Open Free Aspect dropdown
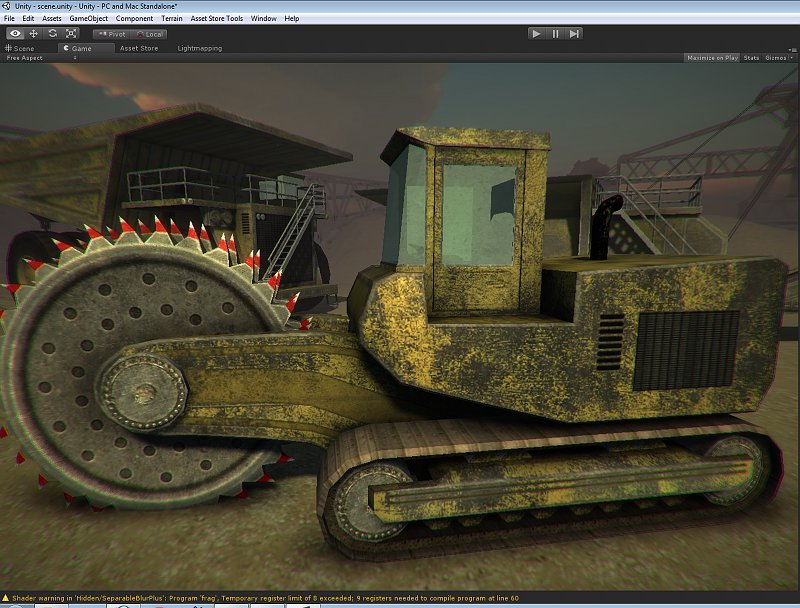Image resolution: width=800 pixels, height=608 pixels. tap(41, 58)
